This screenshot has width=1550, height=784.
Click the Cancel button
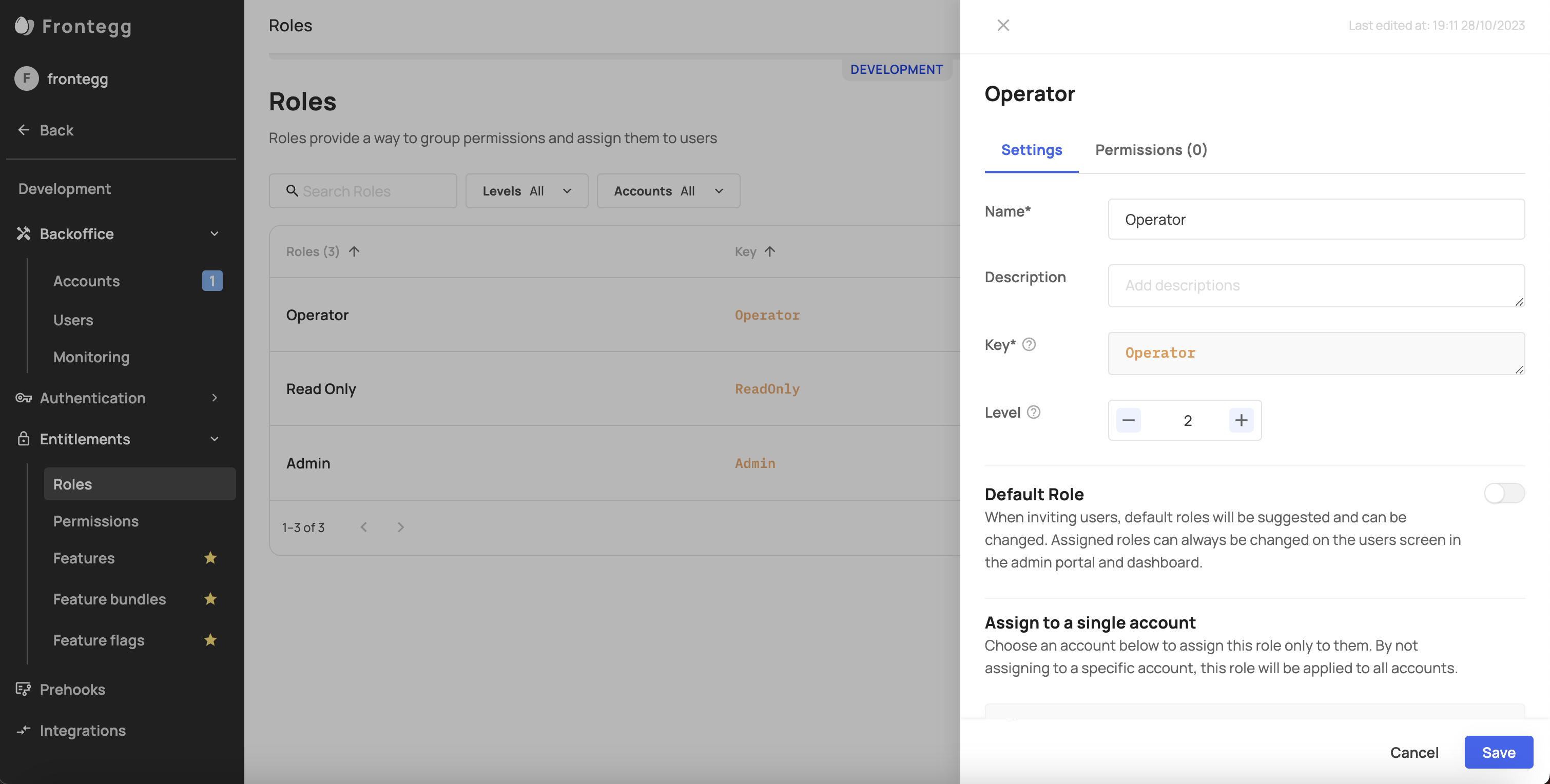[1413, 752]
